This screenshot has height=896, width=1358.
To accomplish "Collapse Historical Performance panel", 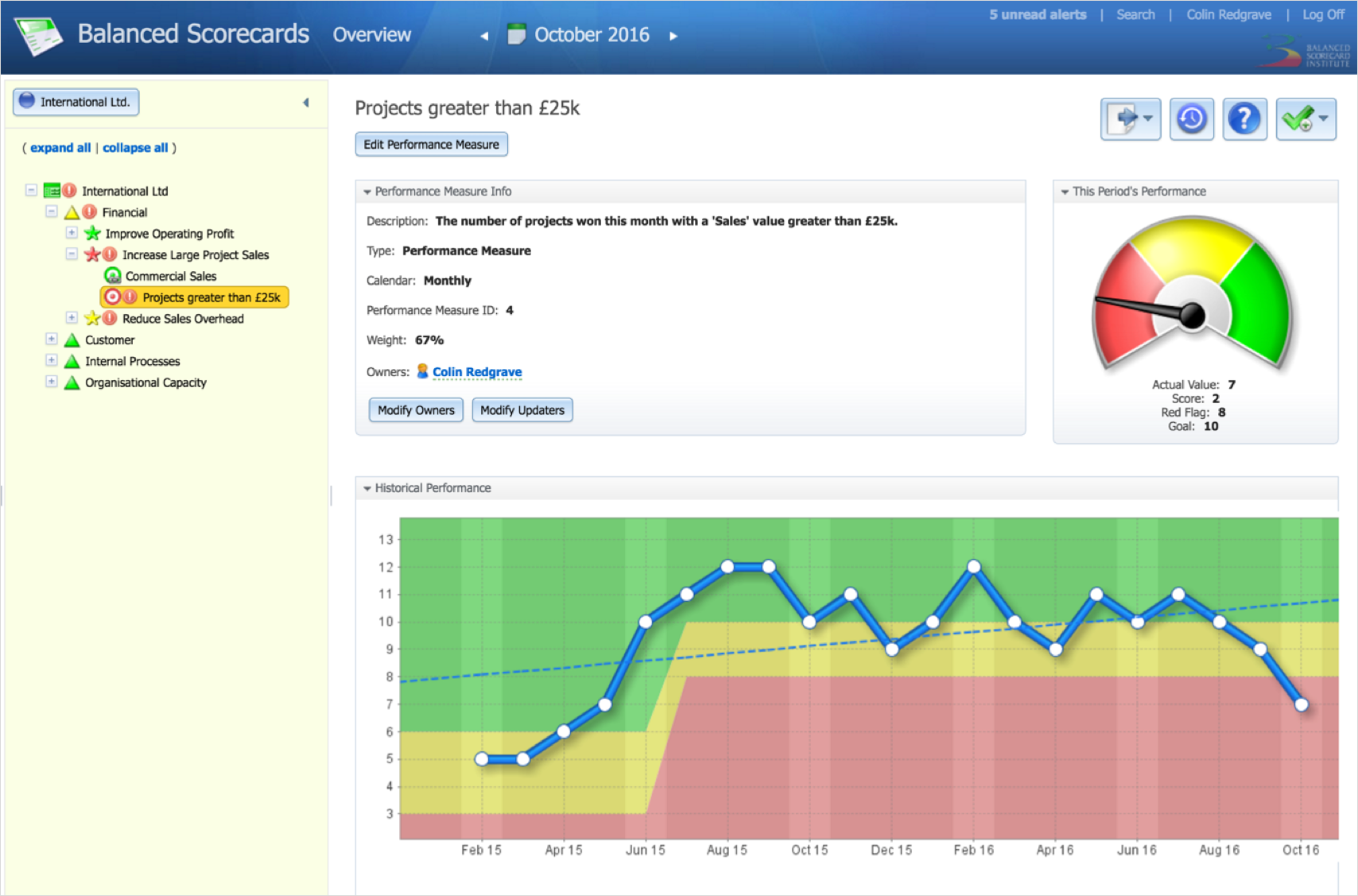I will 367,488.
